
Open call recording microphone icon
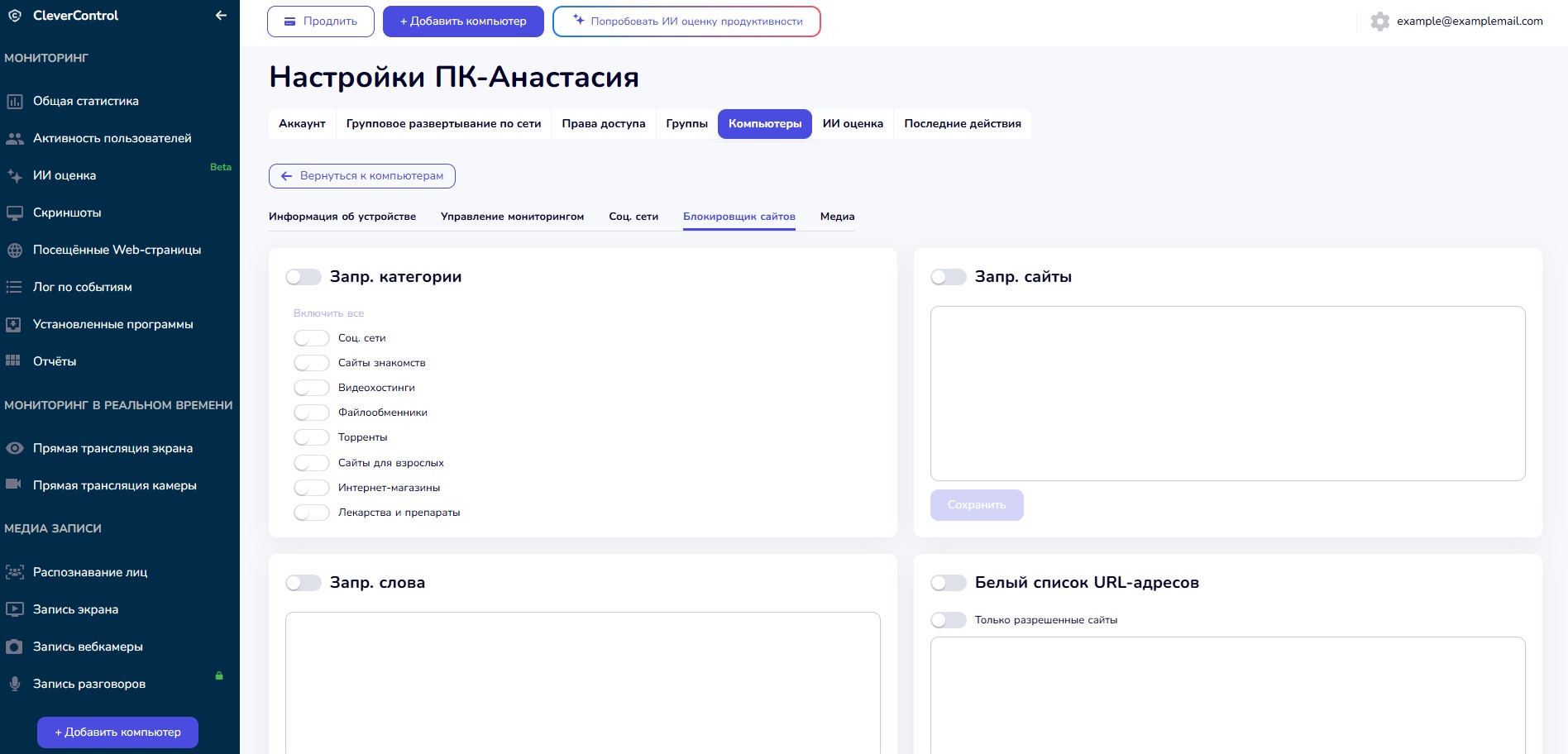click(x=14, y=684)
